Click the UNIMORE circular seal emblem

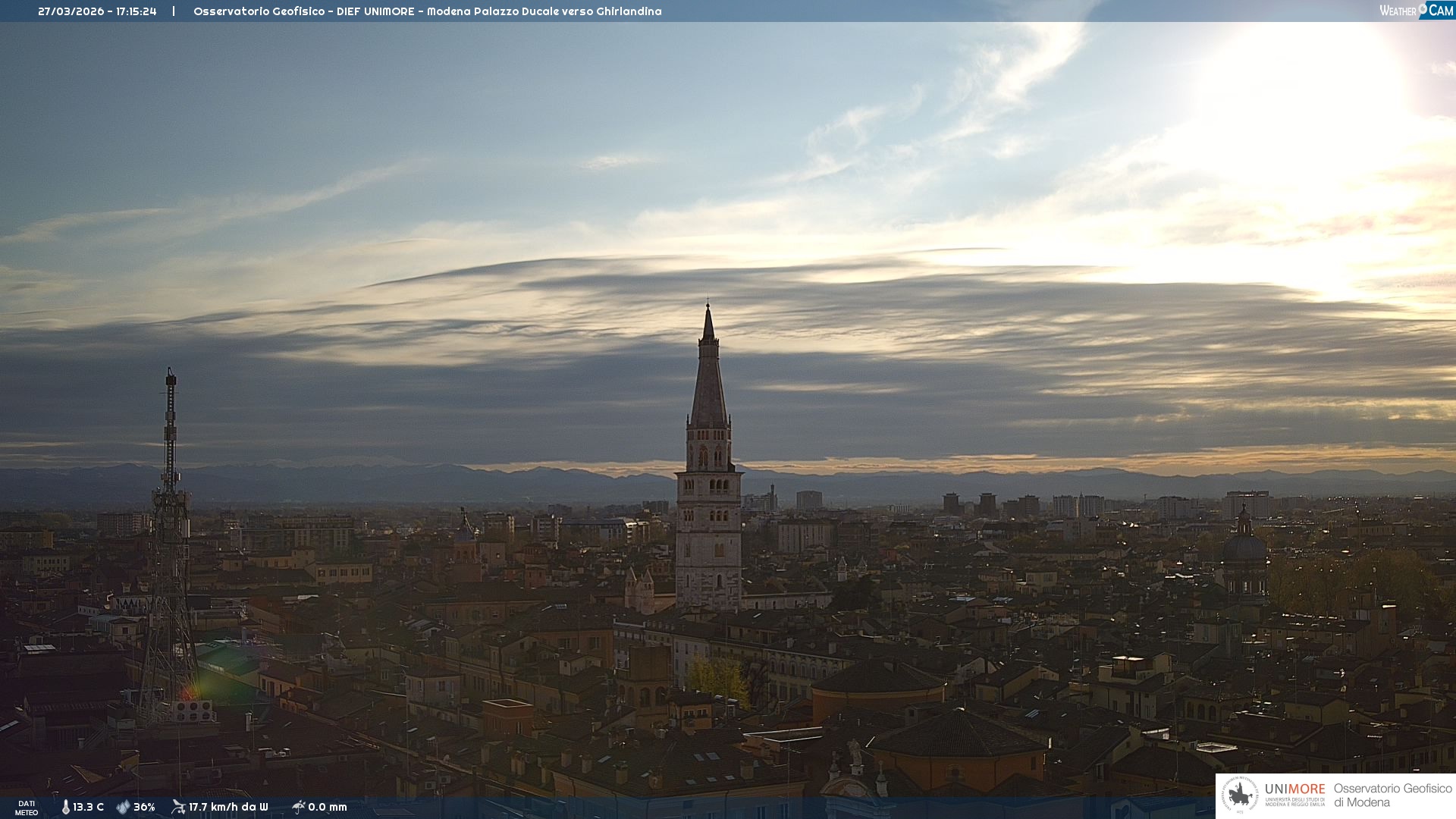point(1240,795)
